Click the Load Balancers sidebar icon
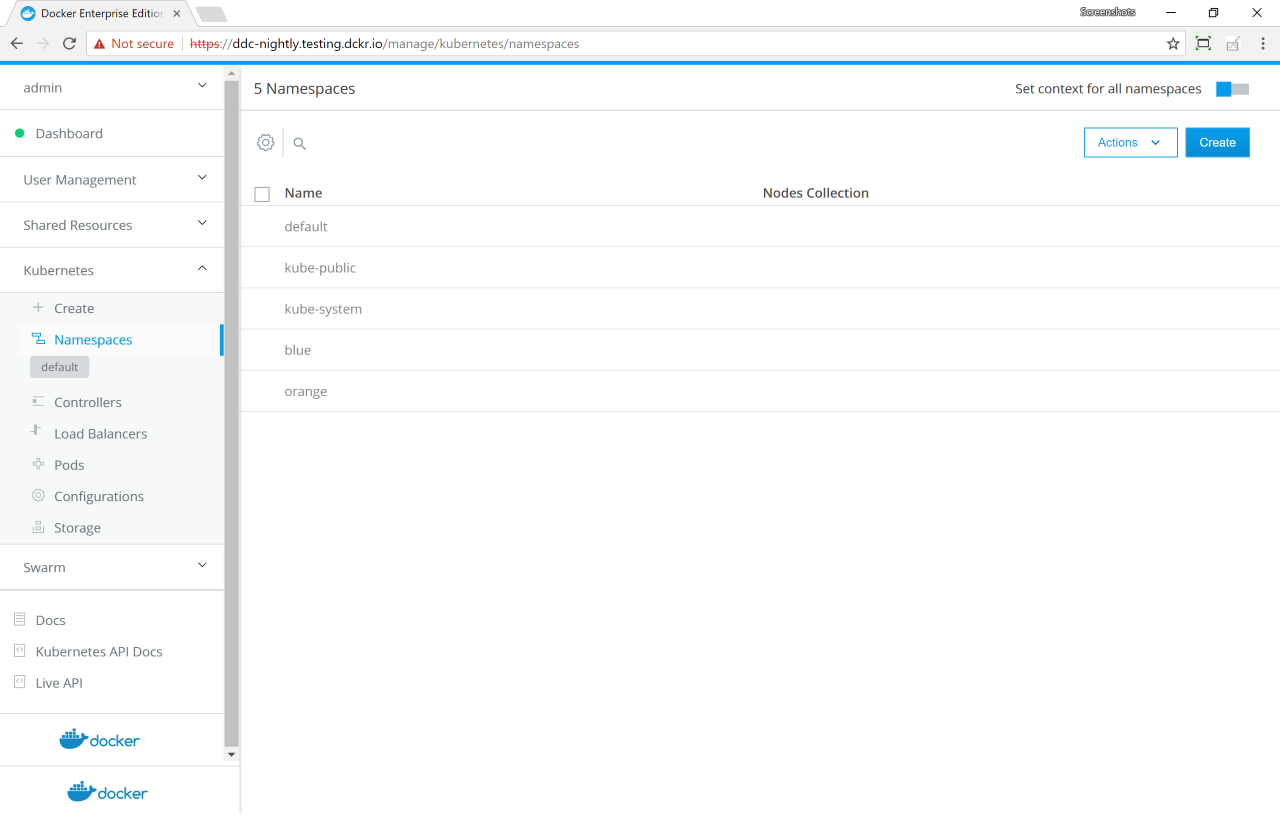The width and height of the screenshot is (1280, 815). (37, 431)
